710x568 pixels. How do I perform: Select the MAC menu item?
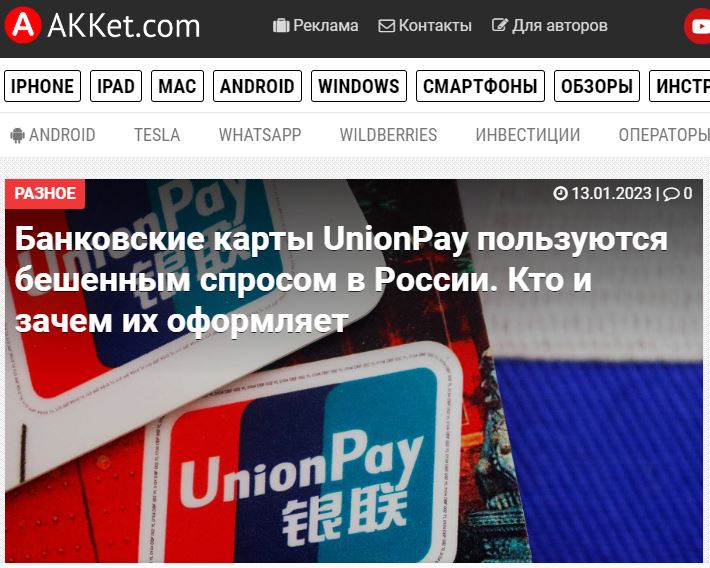pos(178,86)
